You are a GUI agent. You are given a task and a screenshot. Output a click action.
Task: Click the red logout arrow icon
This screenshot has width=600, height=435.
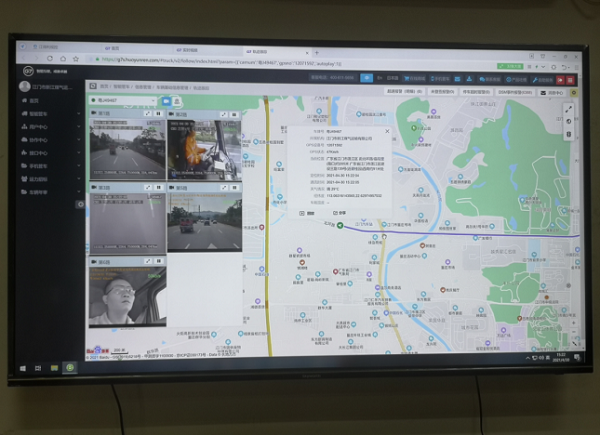point(561,80)
